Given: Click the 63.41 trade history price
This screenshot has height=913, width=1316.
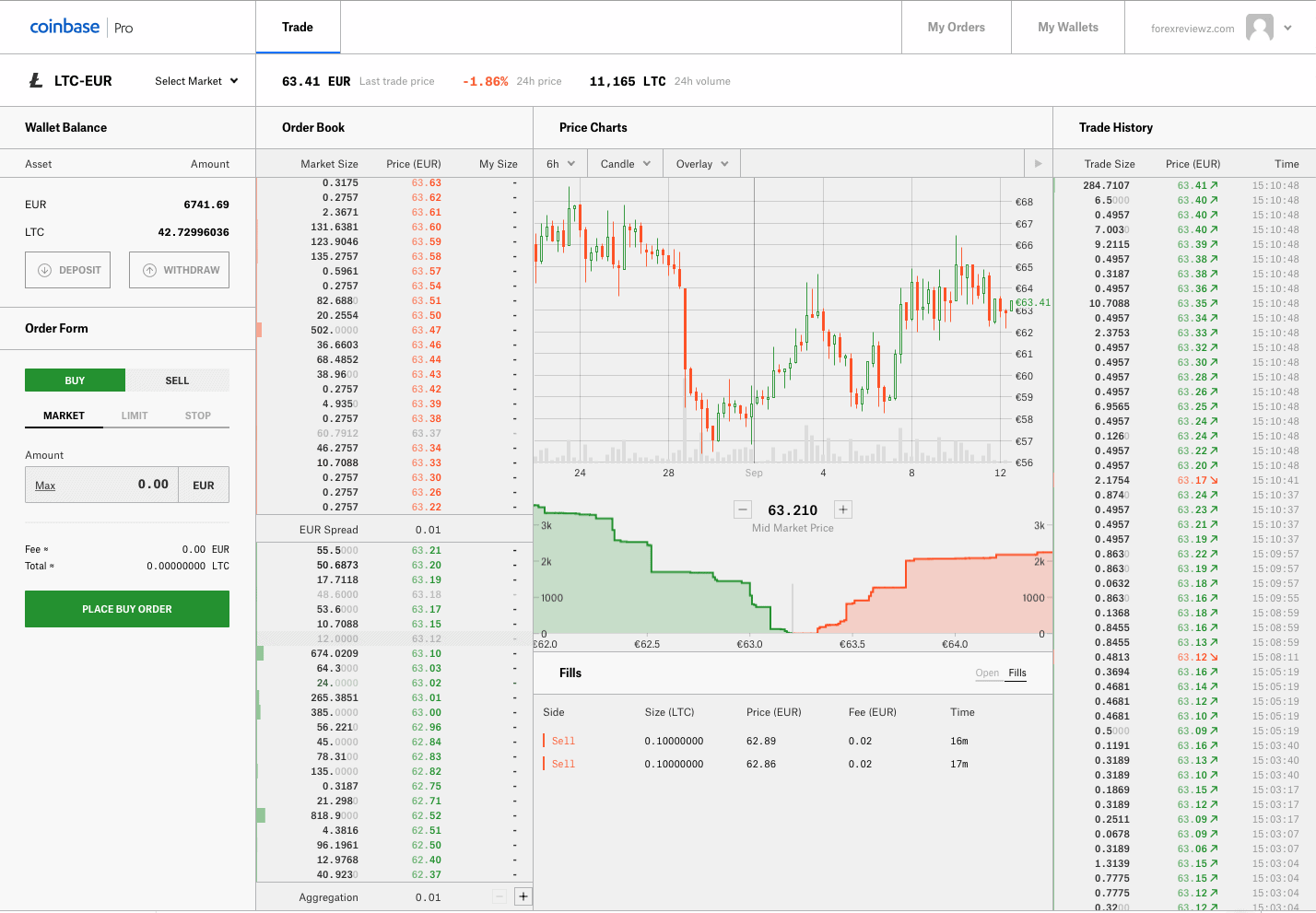Looking at the screenshot, I should (x=1197, y=185).
